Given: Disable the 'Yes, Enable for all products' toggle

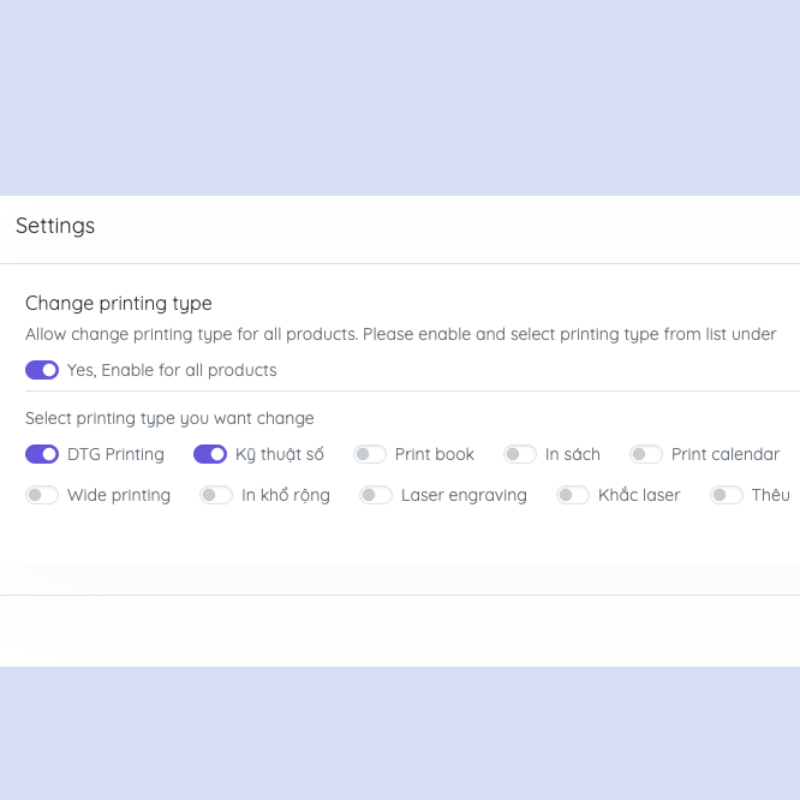Looking at the screenshot, I should pyautogui.click(x=42, y=370).
